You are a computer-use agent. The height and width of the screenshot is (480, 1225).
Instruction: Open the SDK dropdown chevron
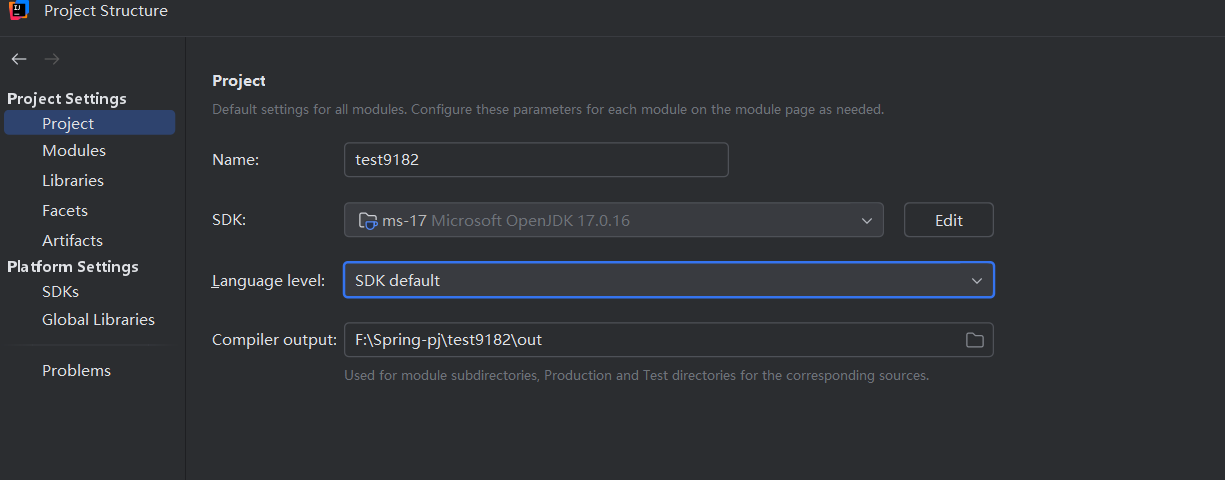click(x=866, y=220)
